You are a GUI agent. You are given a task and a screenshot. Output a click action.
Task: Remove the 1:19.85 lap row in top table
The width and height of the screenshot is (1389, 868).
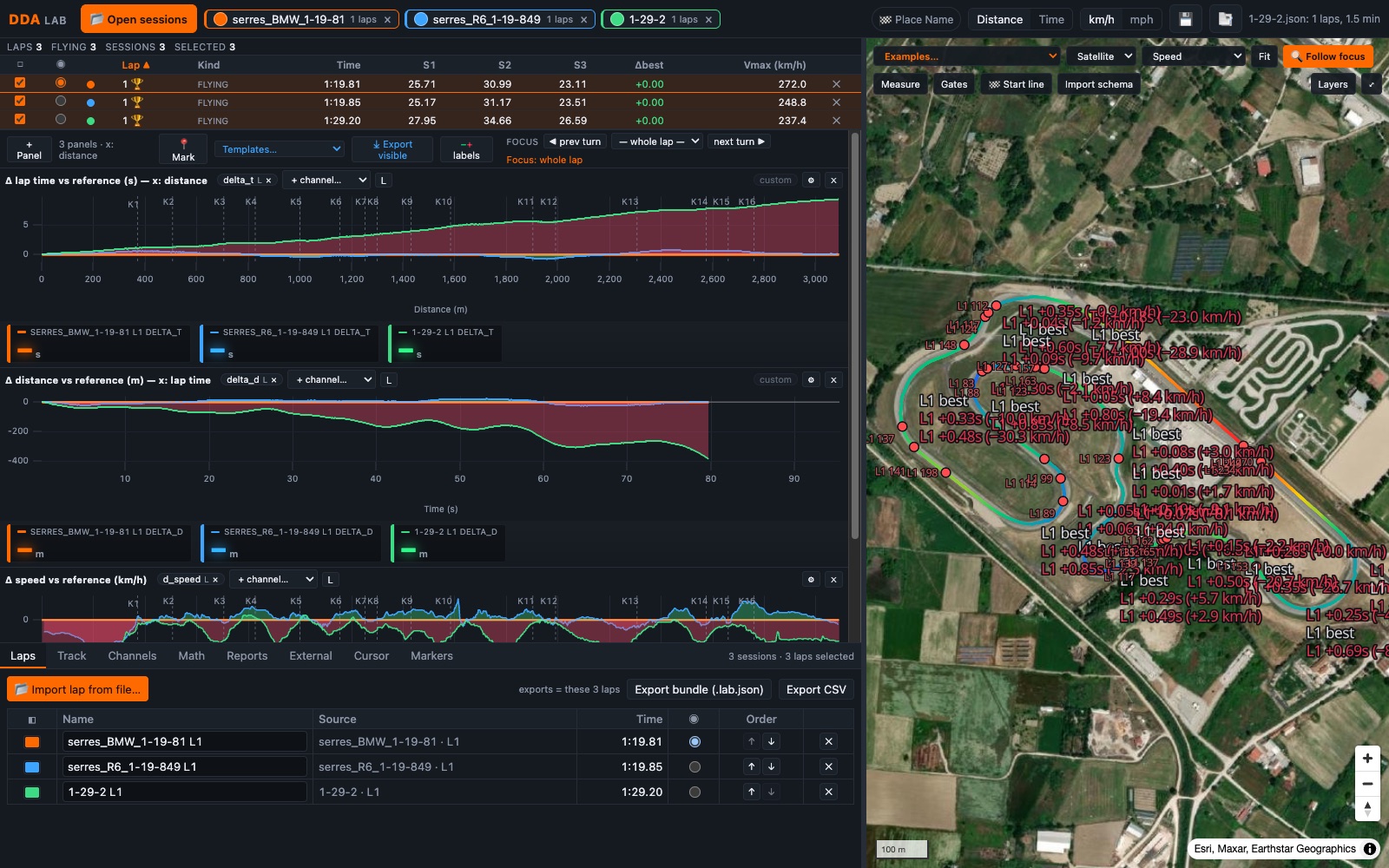point(836,102)
